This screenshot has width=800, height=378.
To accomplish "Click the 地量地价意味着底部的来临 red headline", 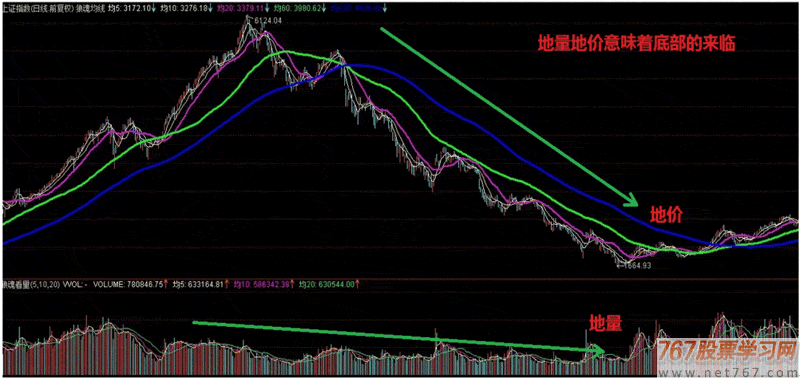I will (636, 44).
